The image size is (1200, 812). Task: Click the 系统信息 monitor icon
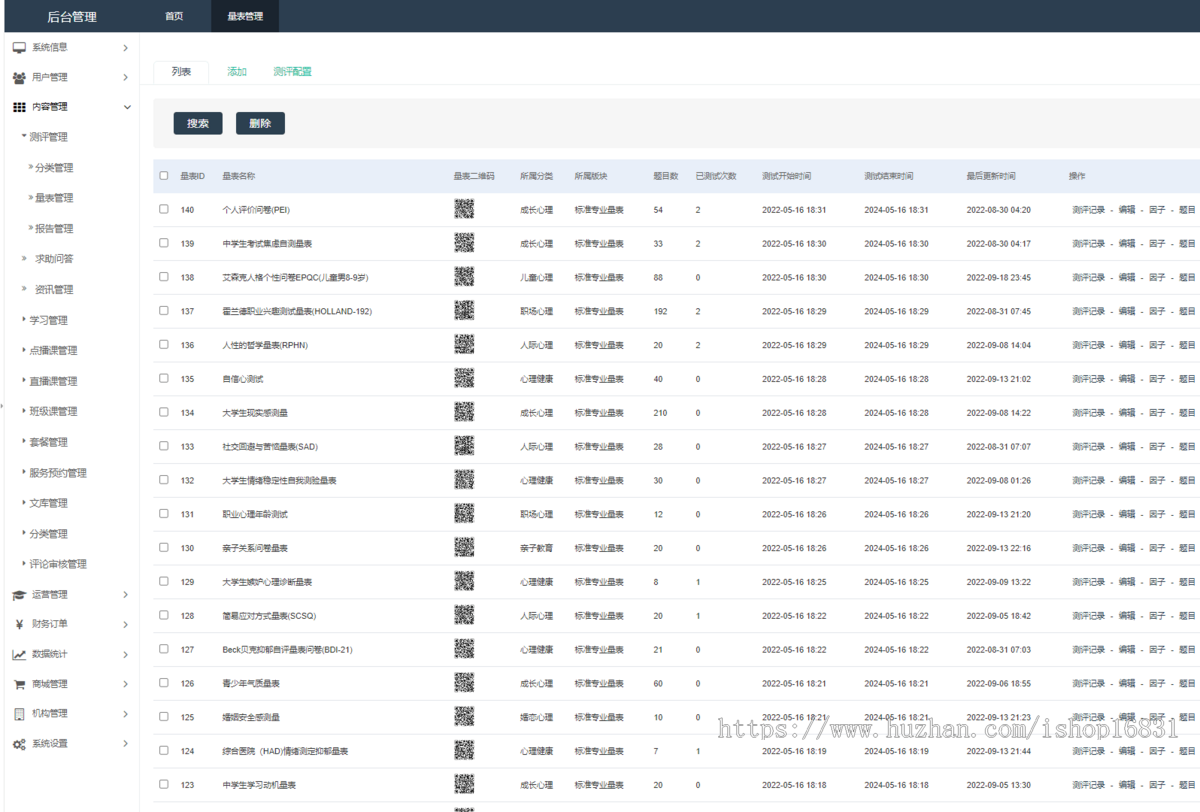coord(19,47)
